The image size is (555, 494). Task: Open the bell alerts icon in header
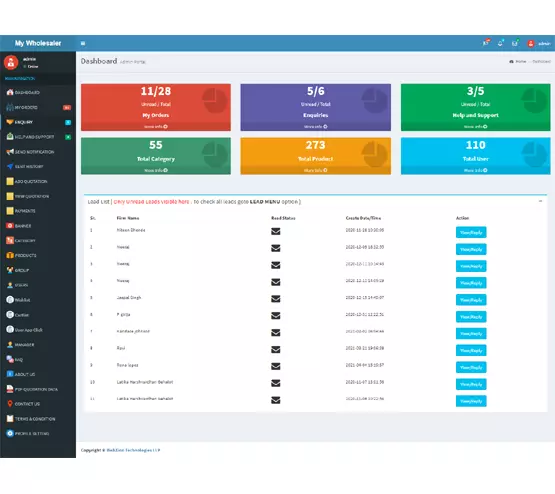click(500, 43)
